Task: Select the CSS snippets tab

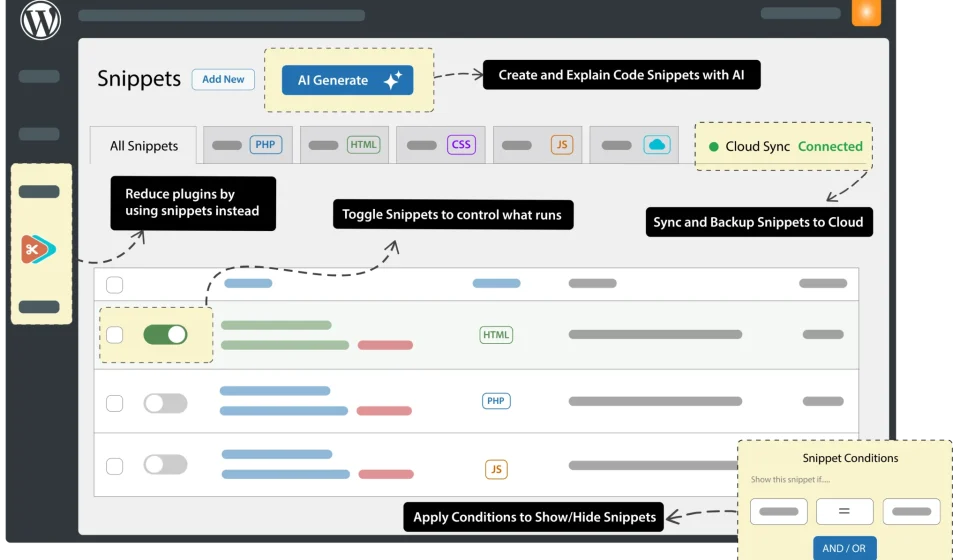Action: click(441, 145)
